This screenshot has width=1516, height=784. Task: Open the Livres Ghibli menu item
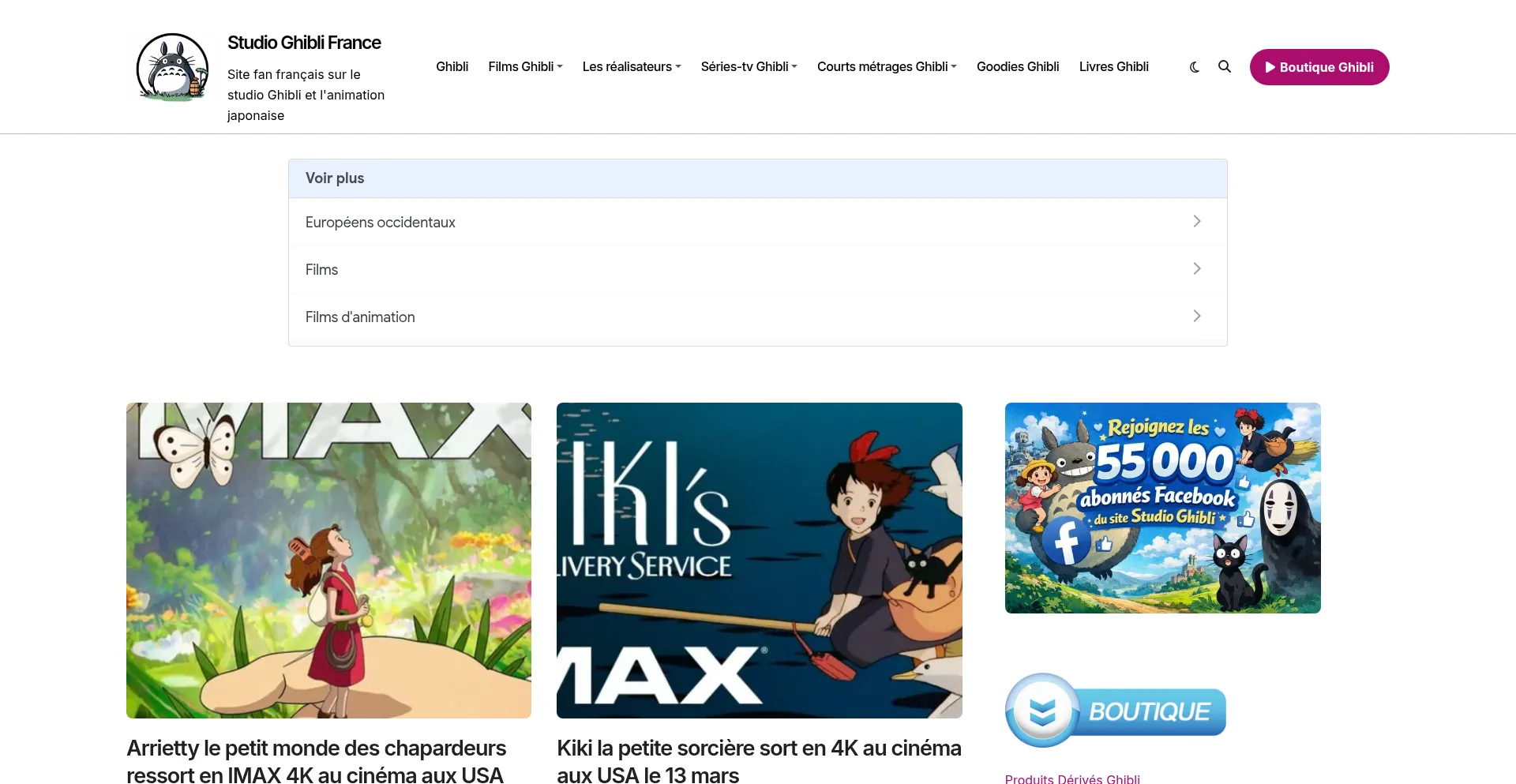tap(1114, 66)
